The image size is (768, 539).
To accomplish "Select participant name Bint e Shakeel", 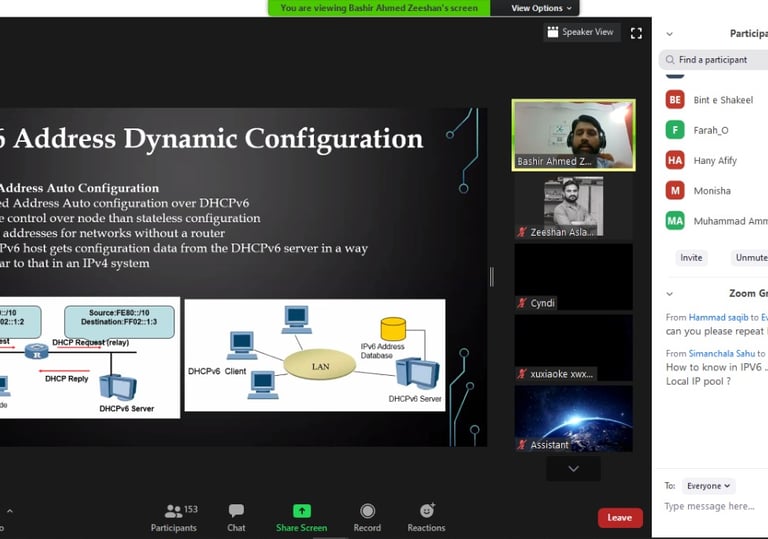I will 723,100.
